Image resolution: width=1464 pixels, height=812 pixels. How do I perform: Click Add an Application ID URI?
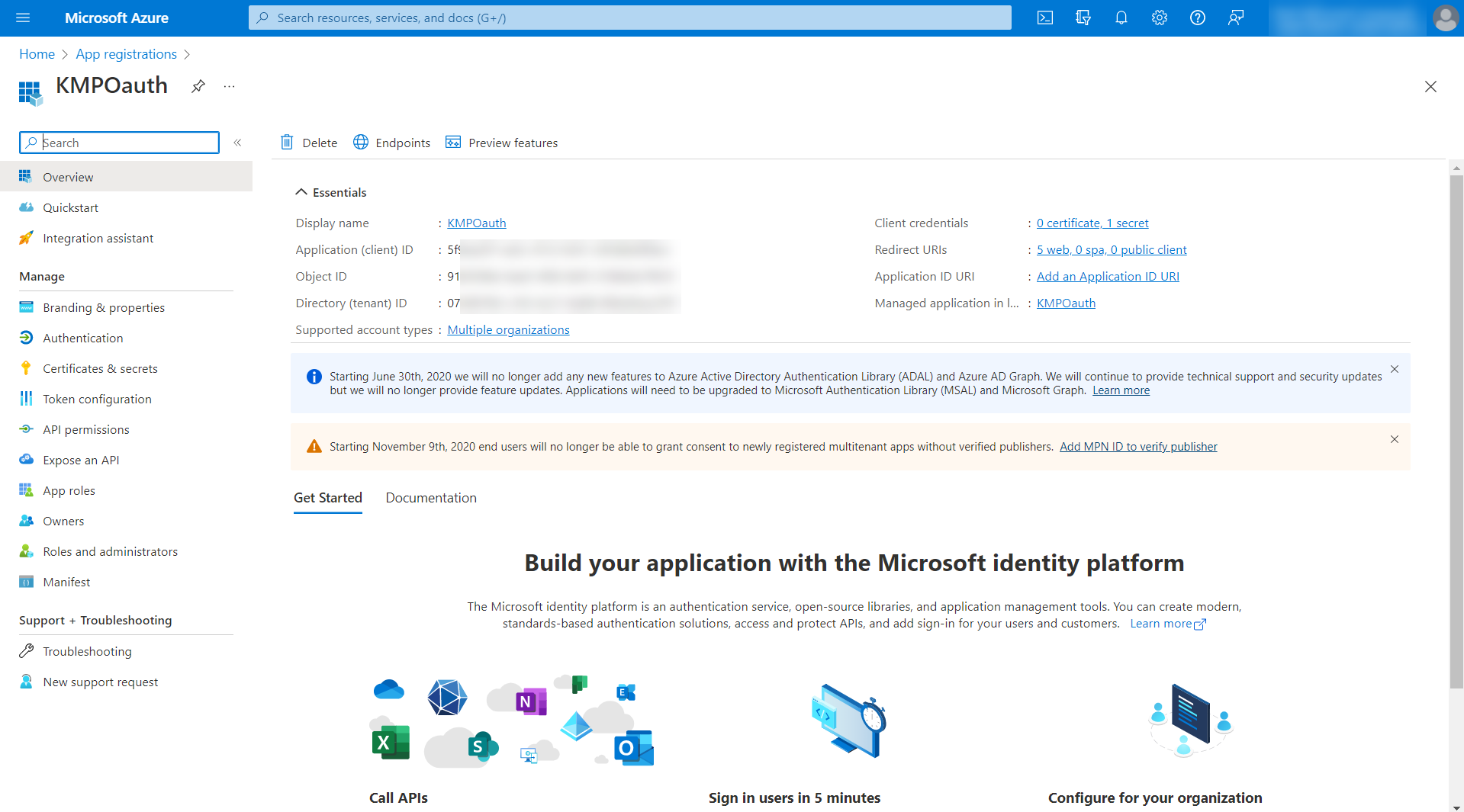tap(1107, 276)
